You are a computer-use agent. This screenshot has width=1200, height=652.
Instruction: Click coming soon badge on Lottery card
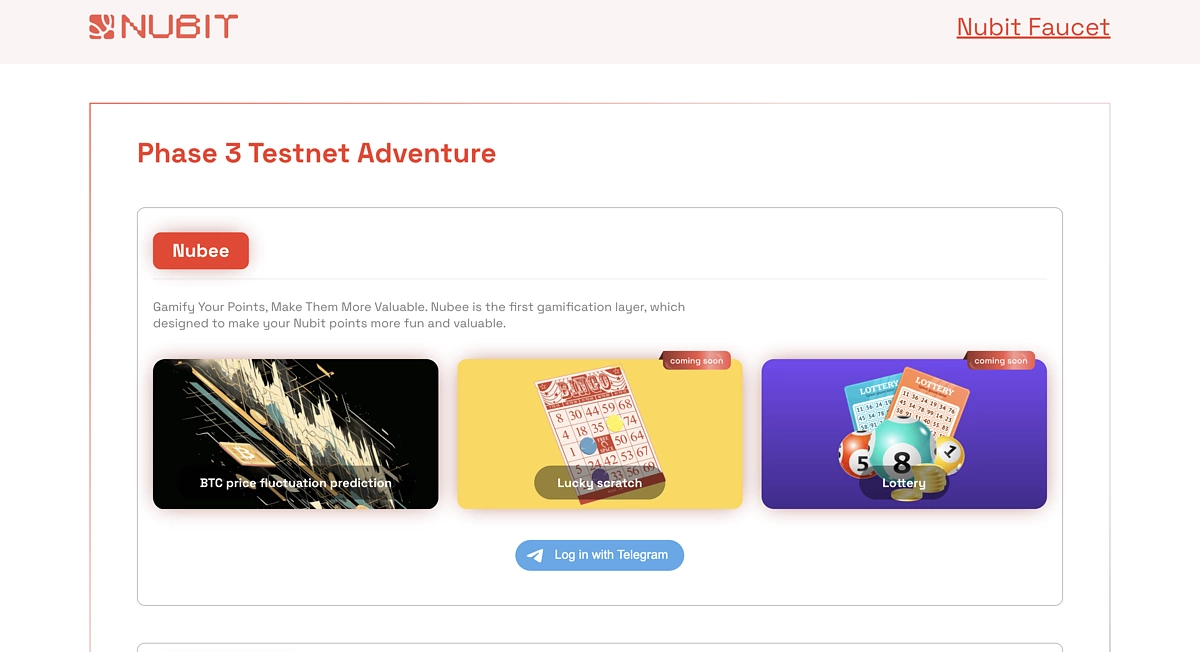click(1000, 360)
